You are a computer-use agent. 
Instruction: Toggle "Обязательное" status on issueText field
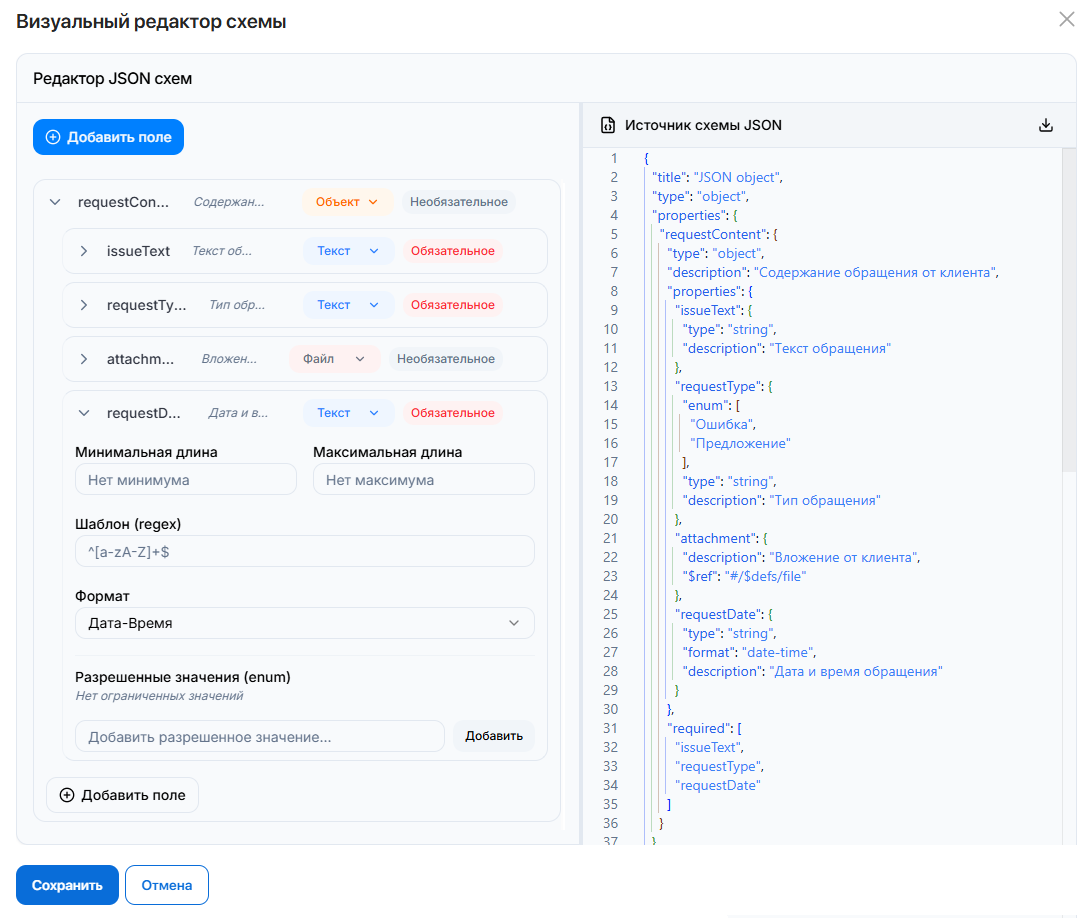454,251
